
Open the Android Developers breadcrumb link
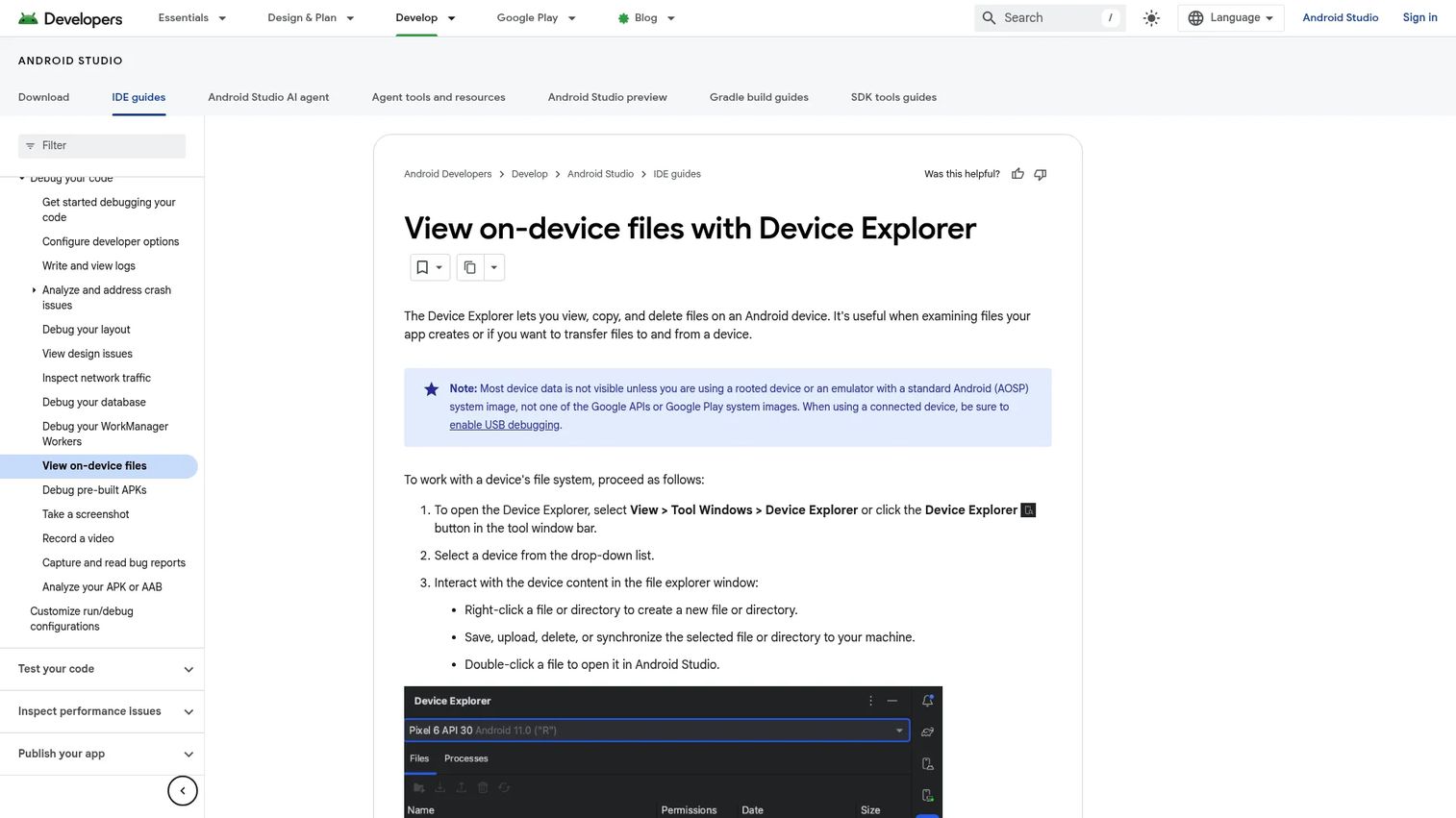(447, 174)
